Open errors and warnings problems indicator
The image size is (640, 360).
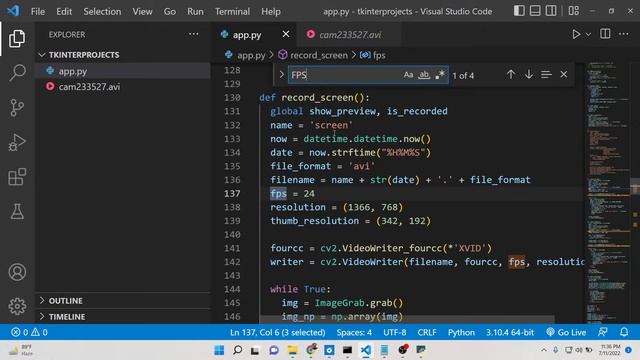click(x=29, y=332)
